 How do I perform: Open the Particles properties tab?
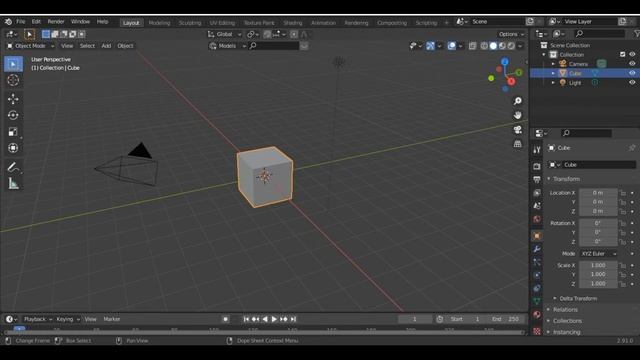pyautogui.click(x=537, y=262)
